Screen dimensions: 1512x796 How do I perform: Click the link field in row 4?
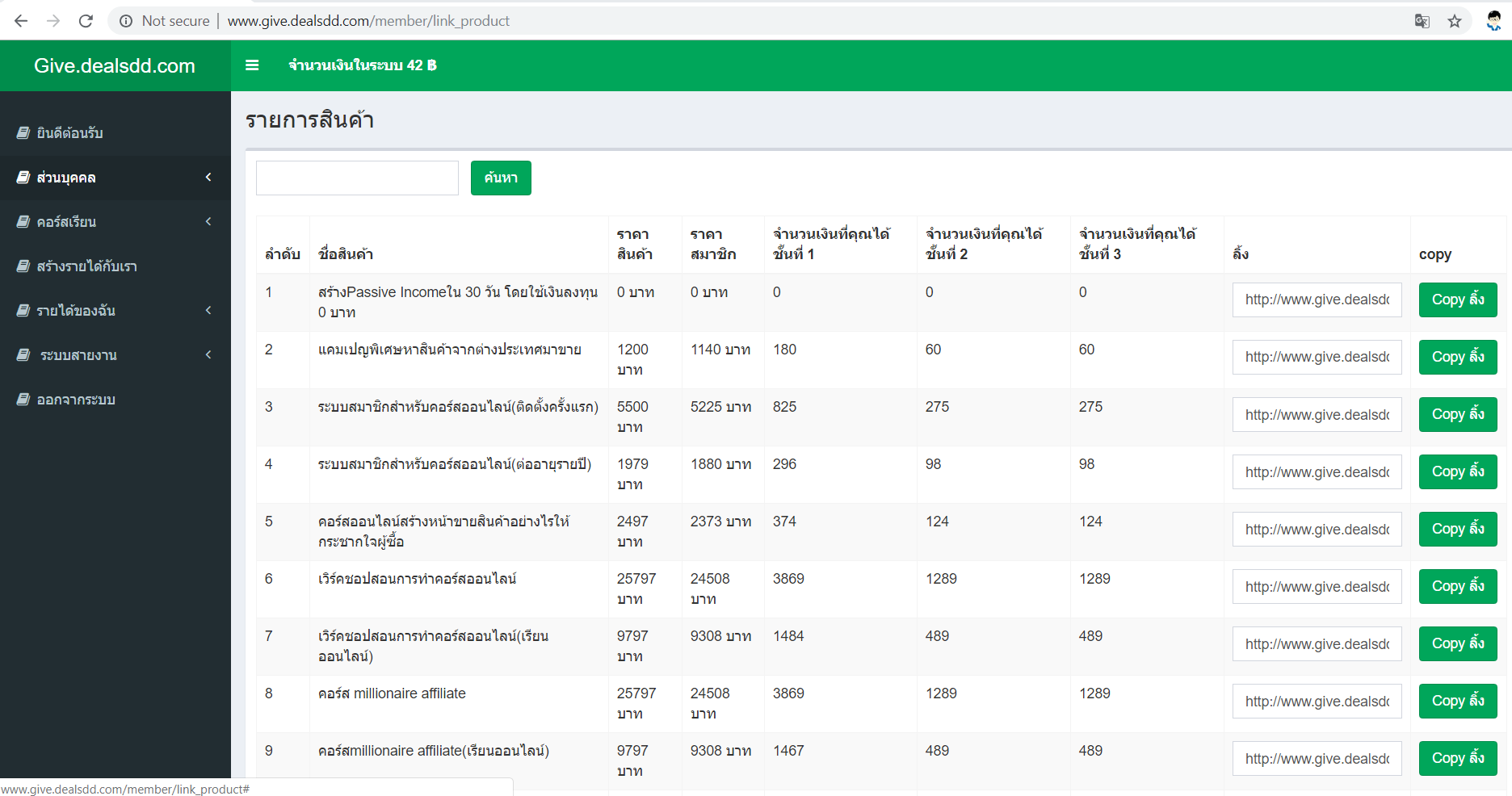tap(1317, 471)
